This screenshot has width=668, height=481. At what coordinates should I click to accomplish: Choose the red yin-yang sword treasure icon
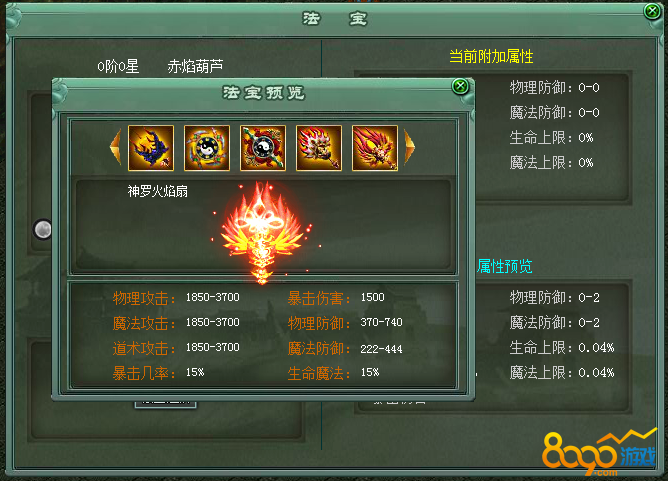click(x=263, y=148)
